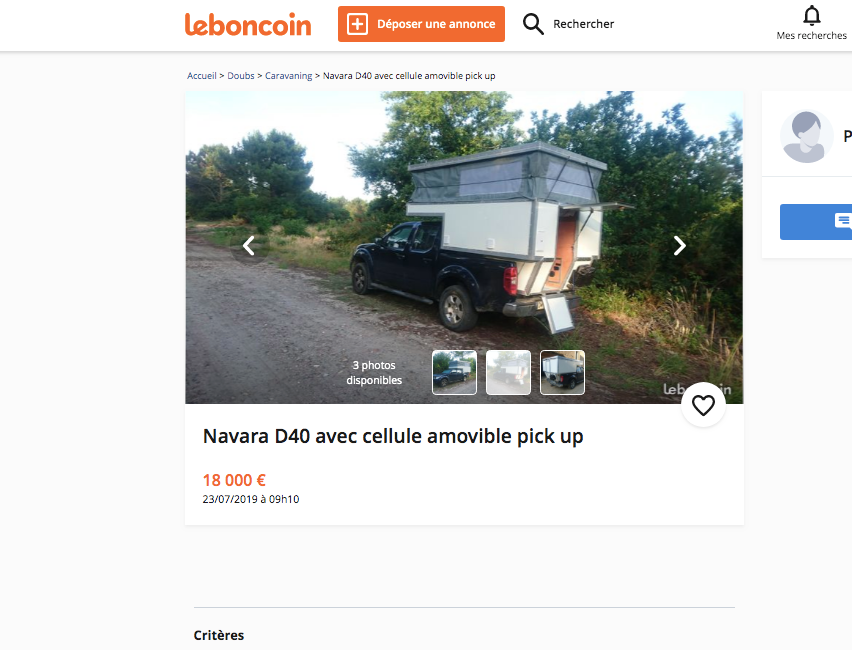
Task: Click the magnifying glass search icon
Action: click(533, 24)
